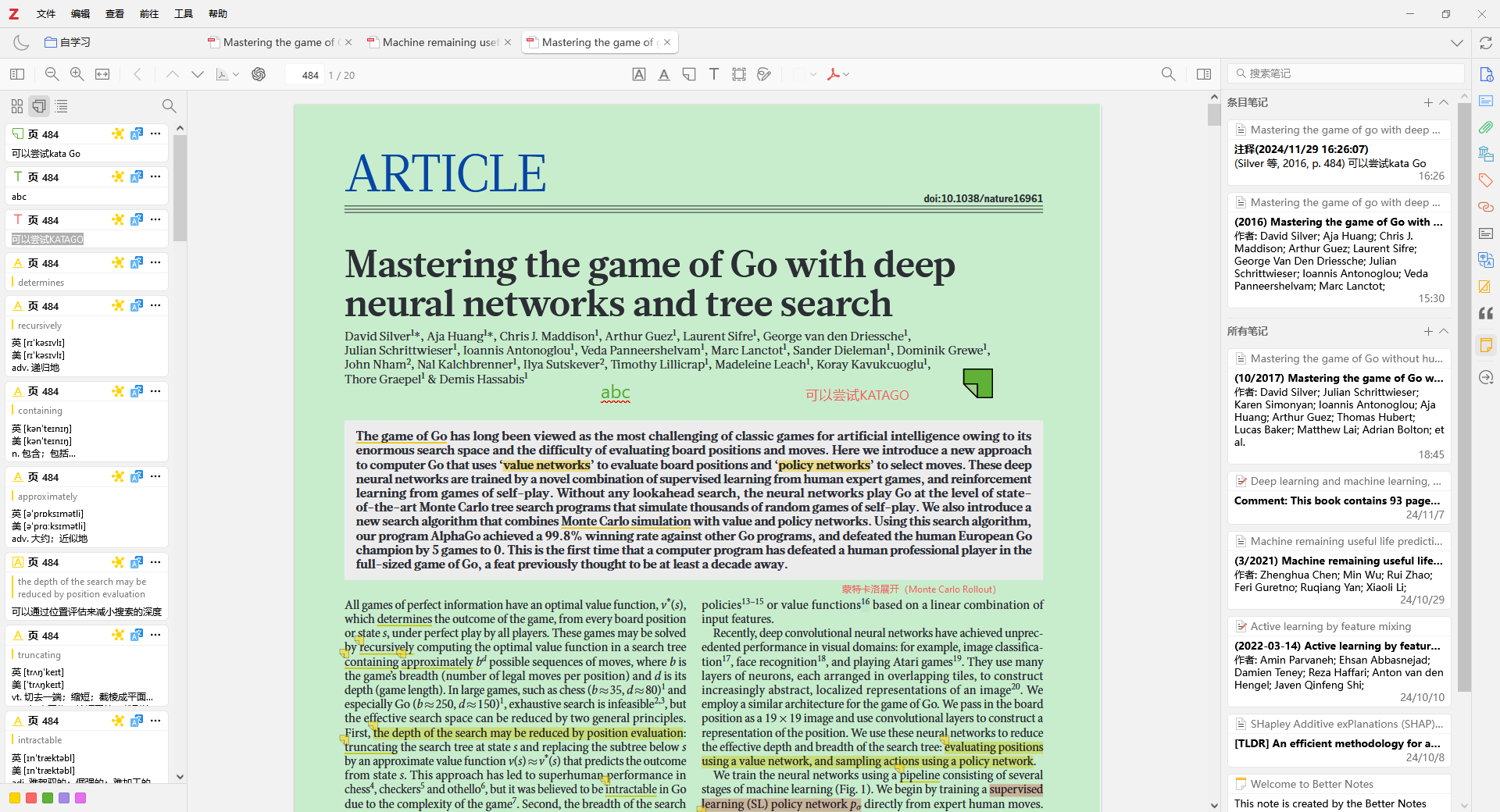Show document outline view in sidebar
Viewport: 1500px width, 812px height.
(x=61, y=105)
